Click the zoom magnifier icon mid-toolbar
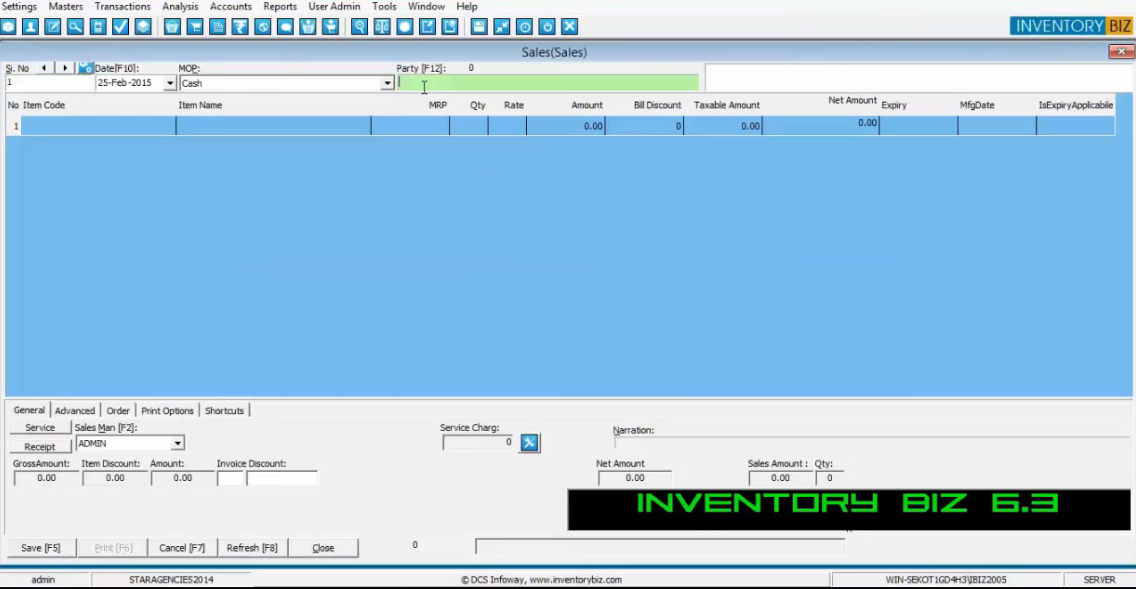 point(359,27)
